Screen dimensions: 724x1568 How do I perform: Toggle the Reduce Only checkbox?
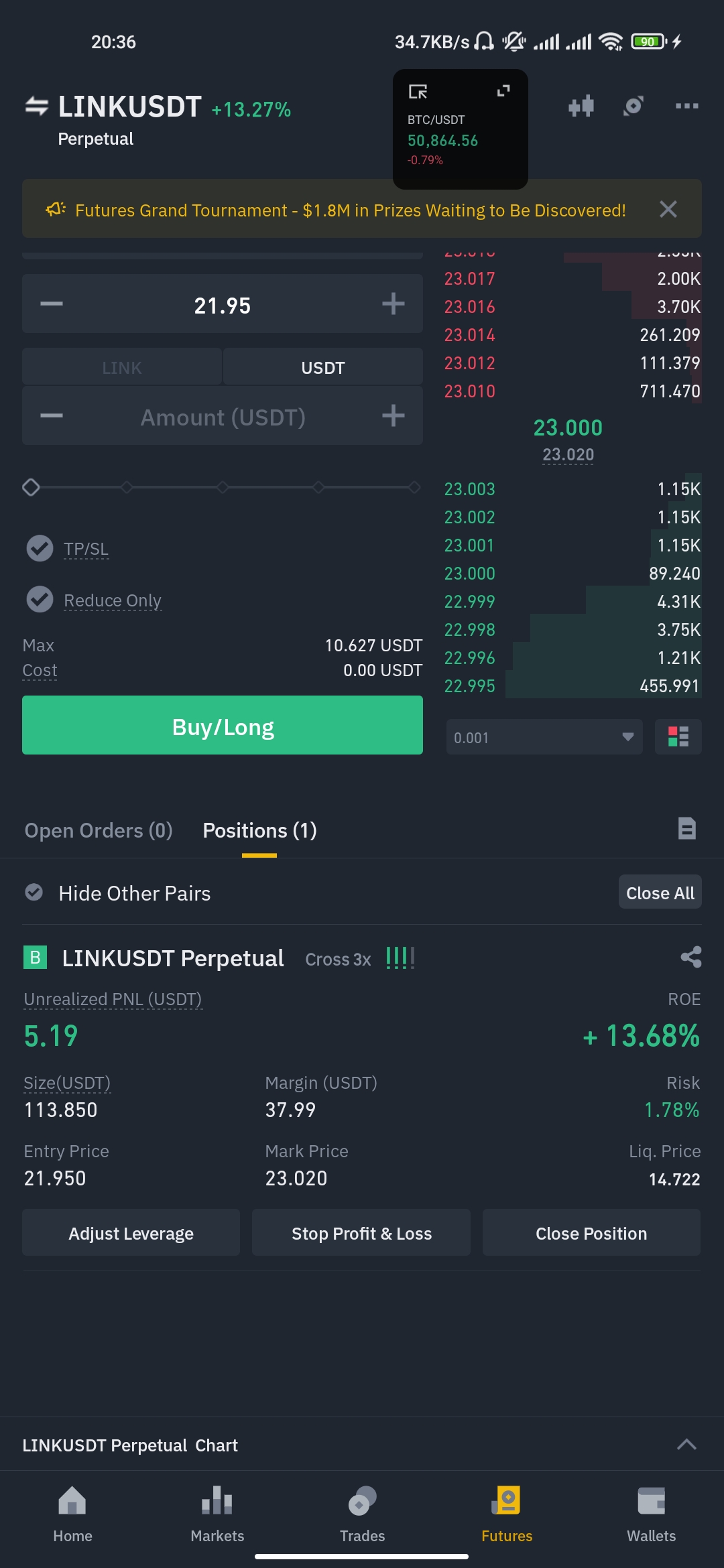coord(40,599)
